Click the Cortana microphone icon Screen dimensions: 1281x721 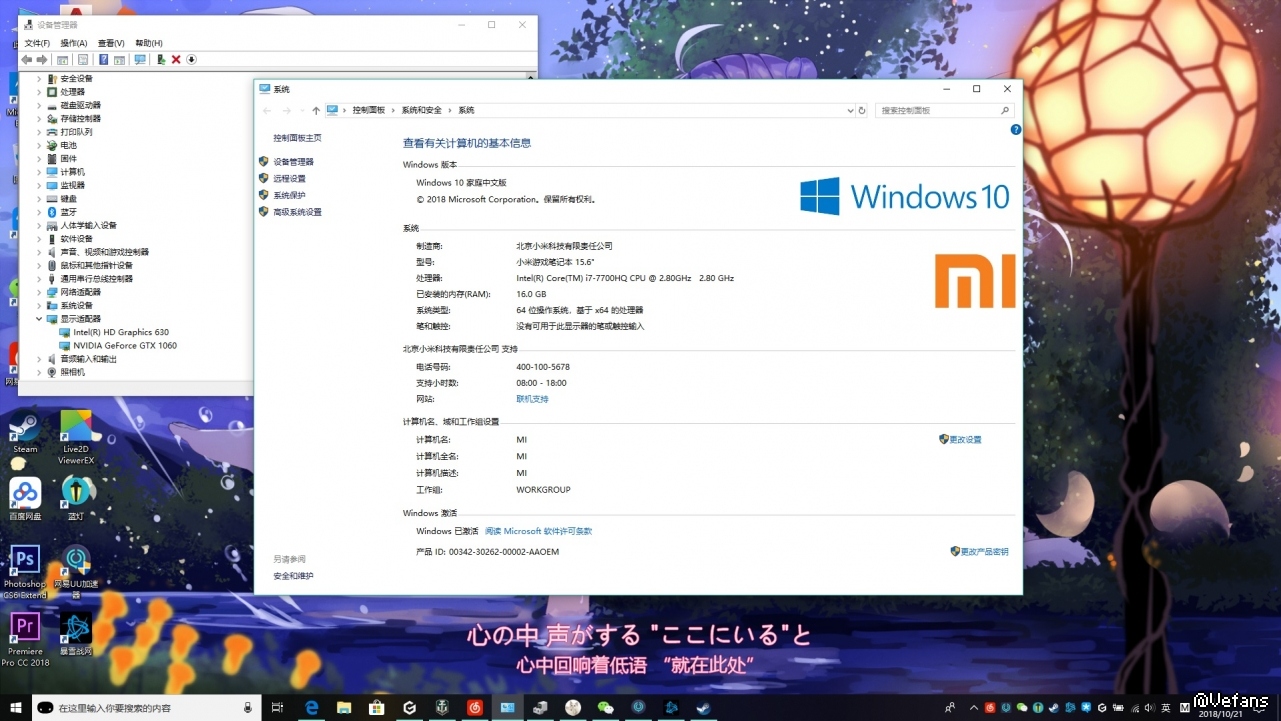click(x=248, y=707)
